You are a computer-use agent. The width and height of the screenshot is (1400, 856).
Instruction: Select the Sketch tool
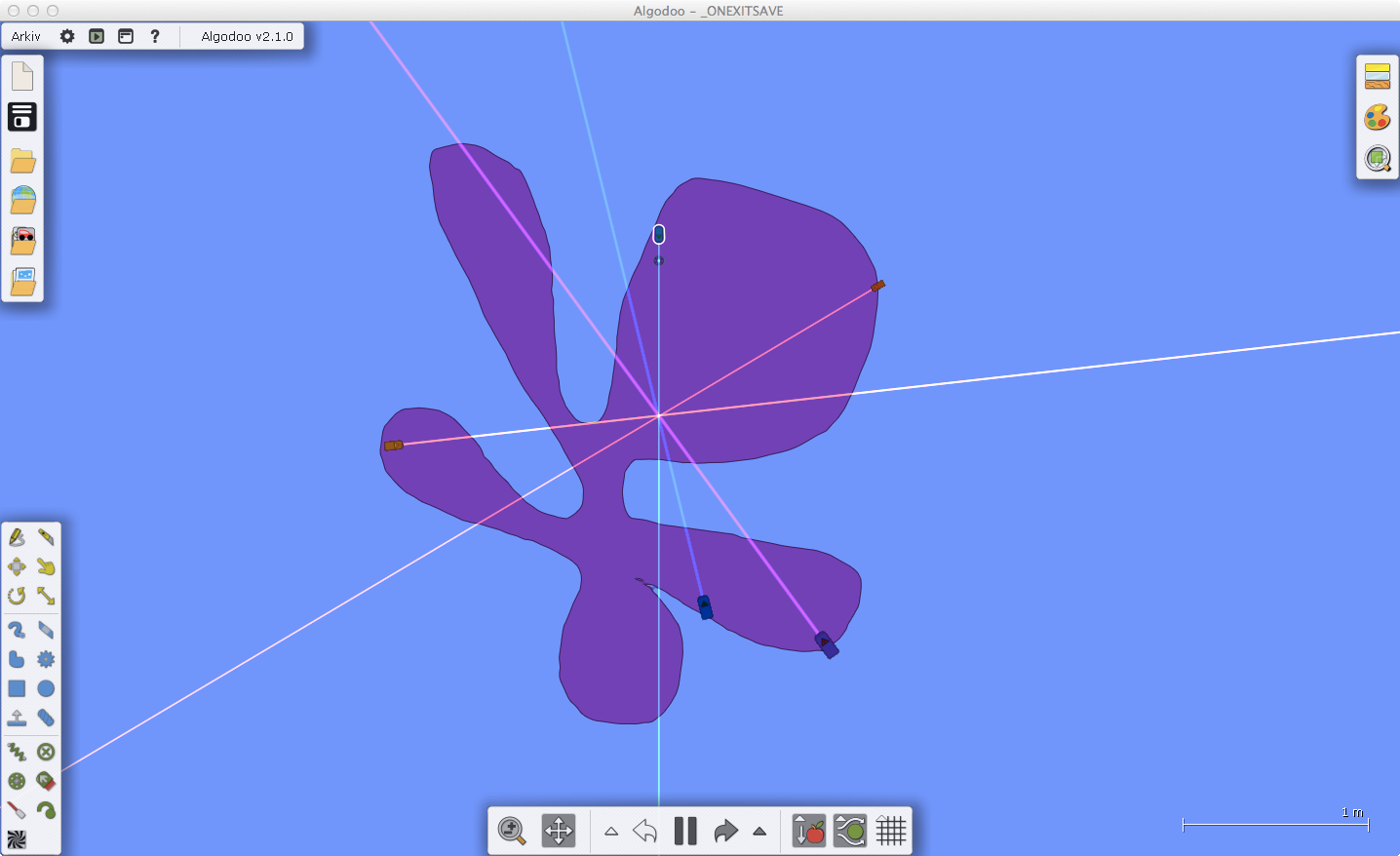17,537
